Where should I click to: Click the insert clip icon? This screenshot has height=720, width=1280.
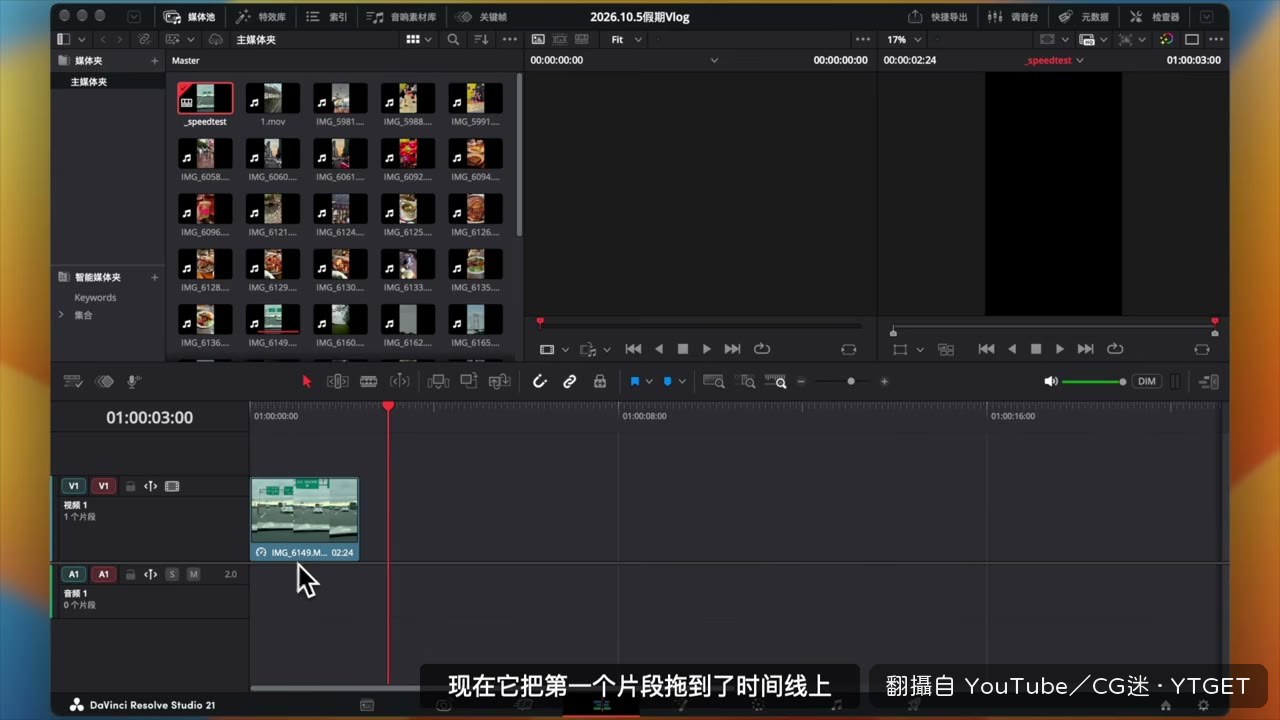[x=437, y=381]
